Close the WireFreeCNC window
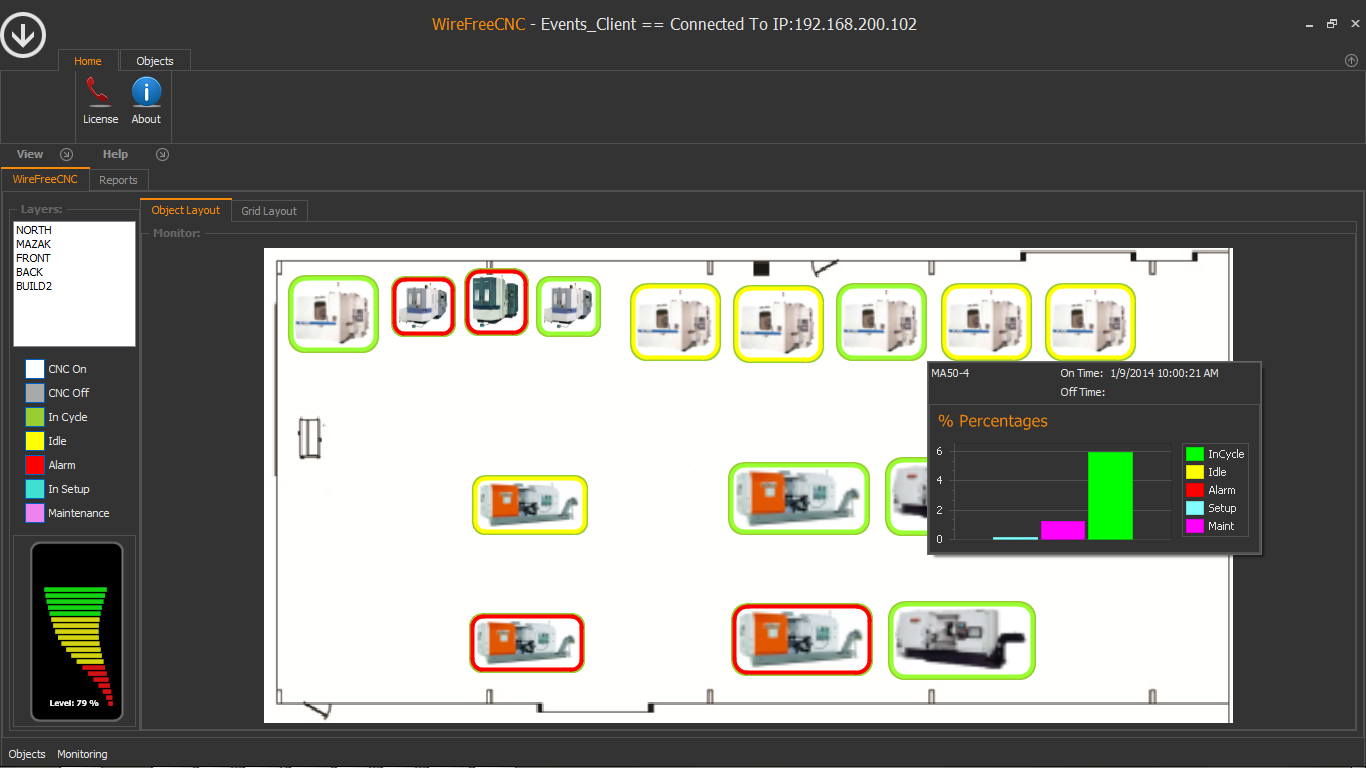Screen dimensions: 1366x768 point(1353,24)
